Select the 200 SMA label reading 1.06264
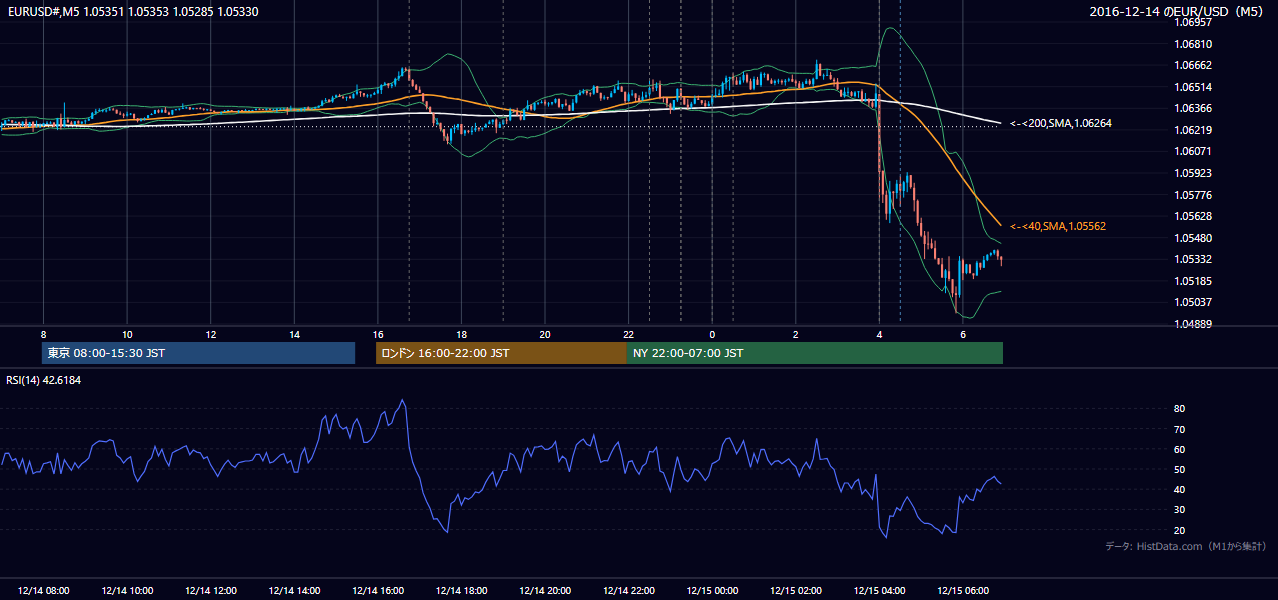This screenshot has width=1278, height=600. tap(1061, 123)
